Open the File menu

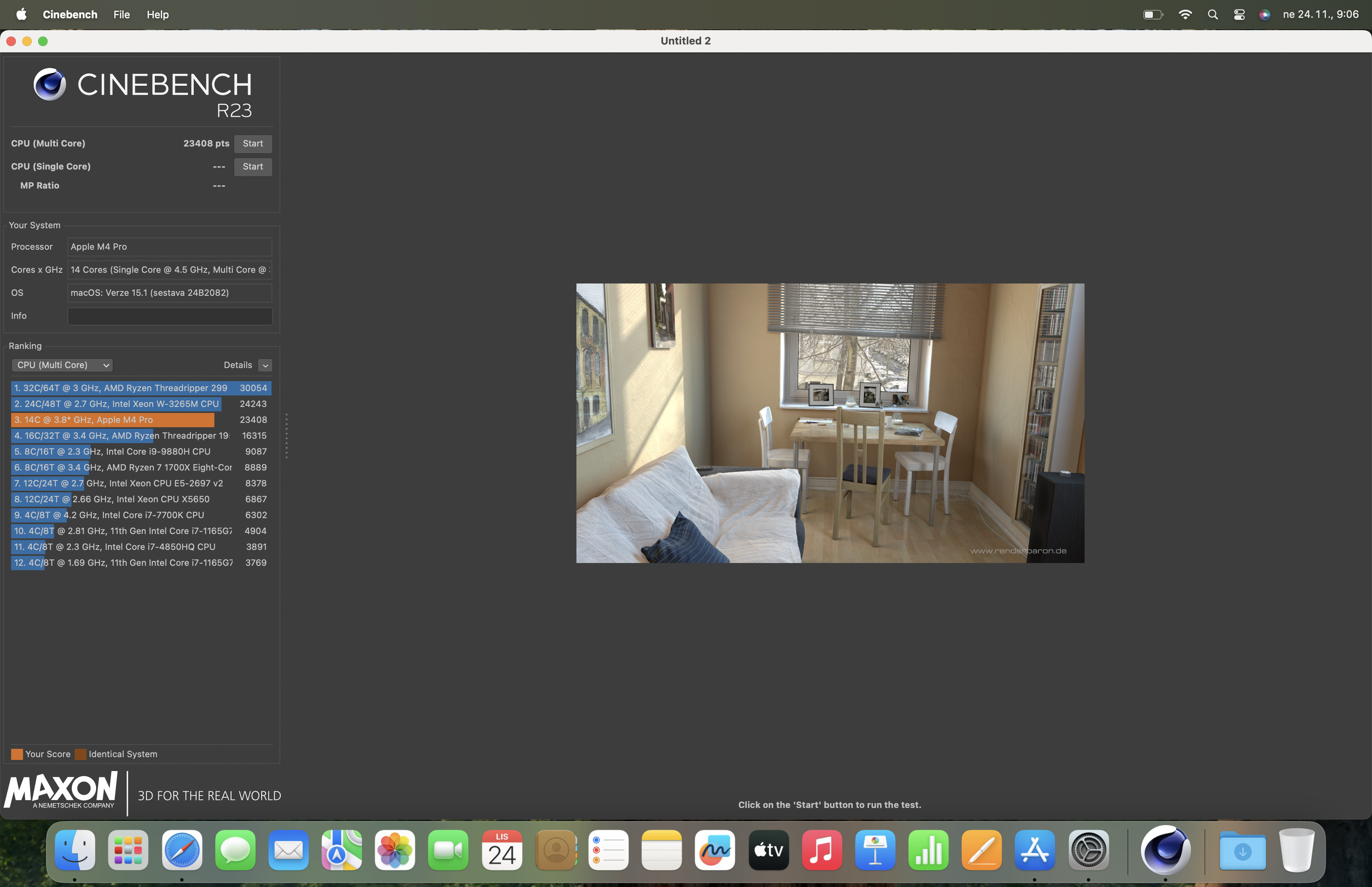(x=121, y=14)
